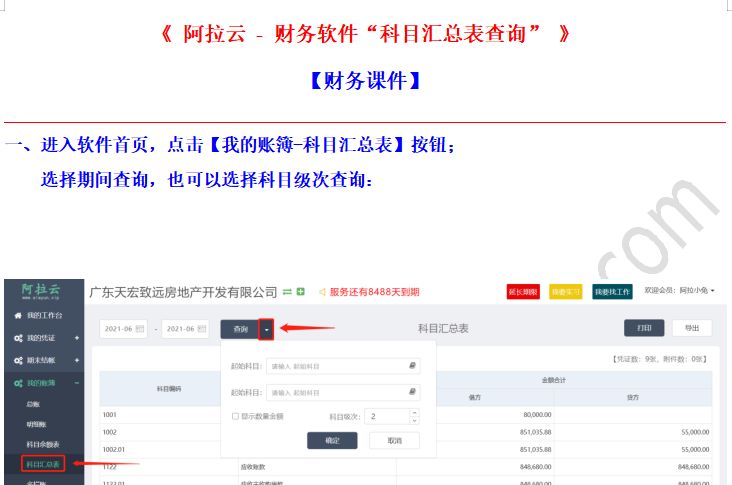
Task: Click credit 55,000.00 in row 1002.01
Action: coord(695,450)
